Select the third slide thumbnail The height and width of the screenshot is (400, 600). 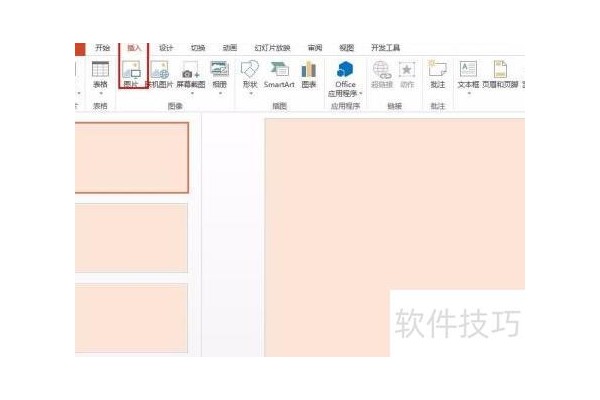pos(132,318)
